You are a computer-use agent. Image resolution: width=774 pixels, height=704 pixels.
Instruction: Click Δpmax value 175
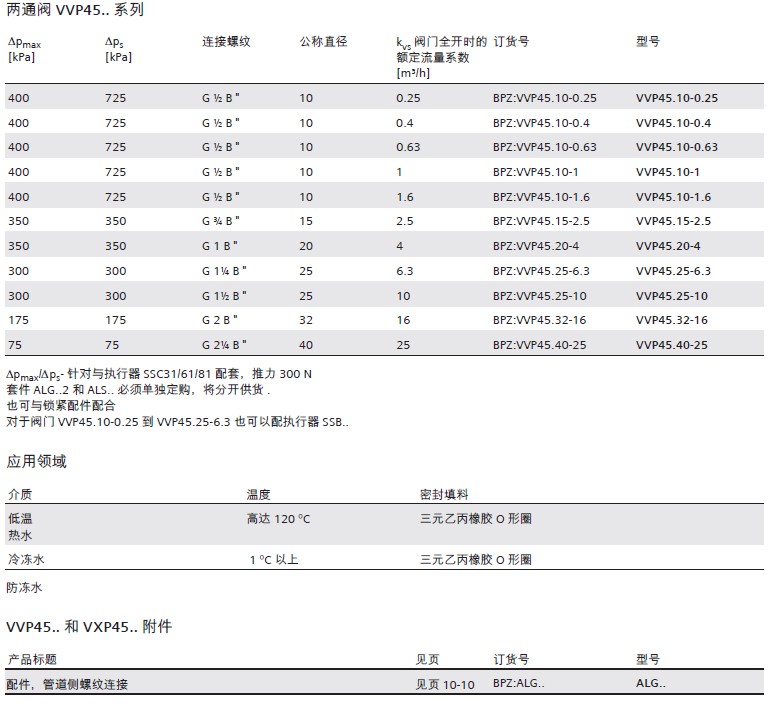tap(18, 320)
